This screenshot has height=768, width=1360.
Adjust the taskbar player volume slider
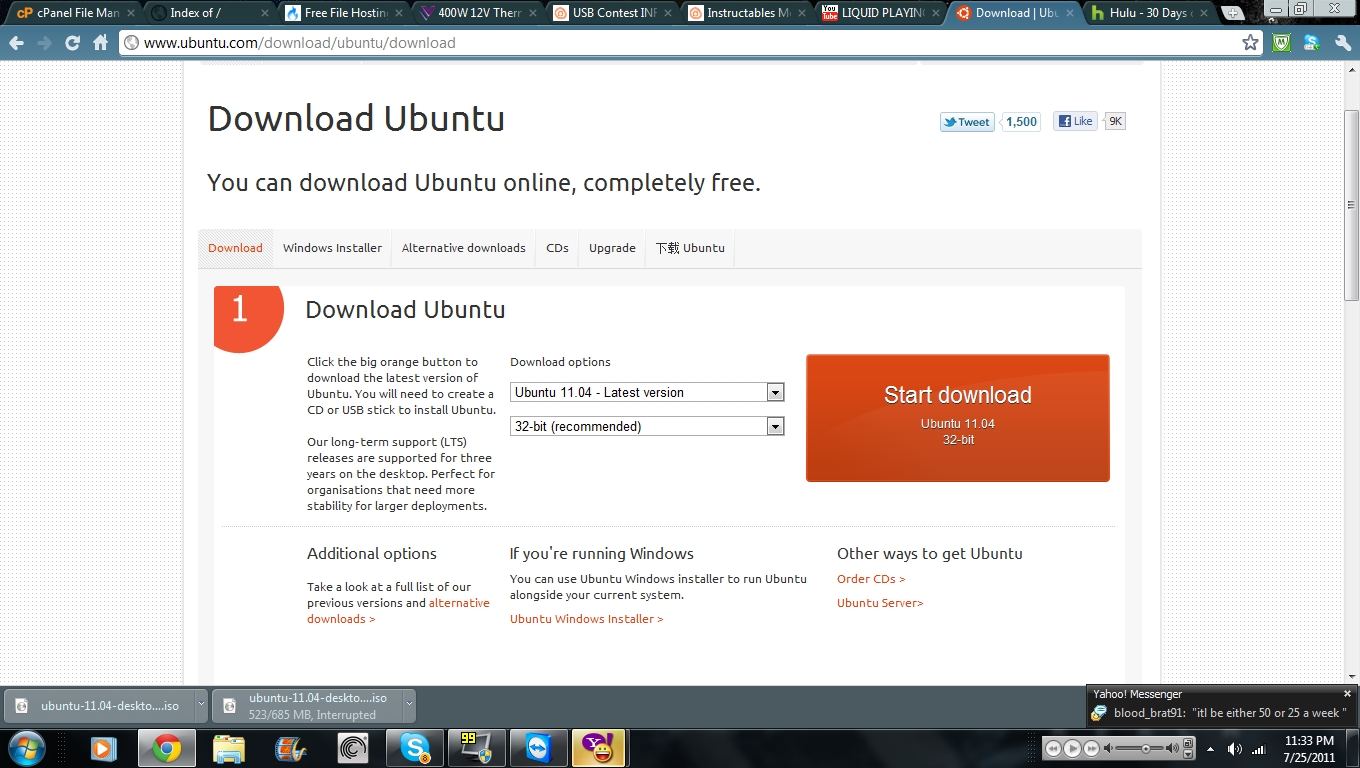click(1146, 748)
